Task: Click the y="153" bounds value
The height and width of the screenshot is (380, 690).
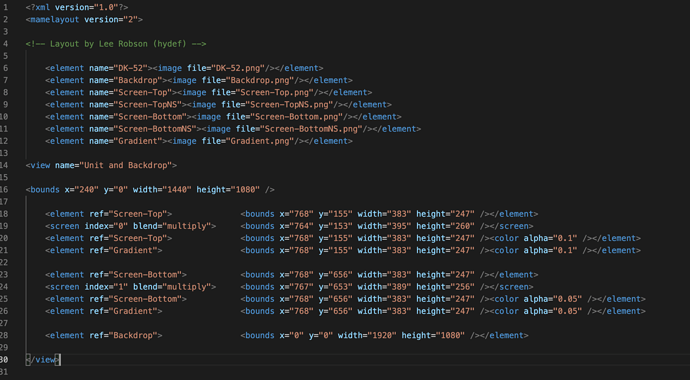Action: click(341, 226)
